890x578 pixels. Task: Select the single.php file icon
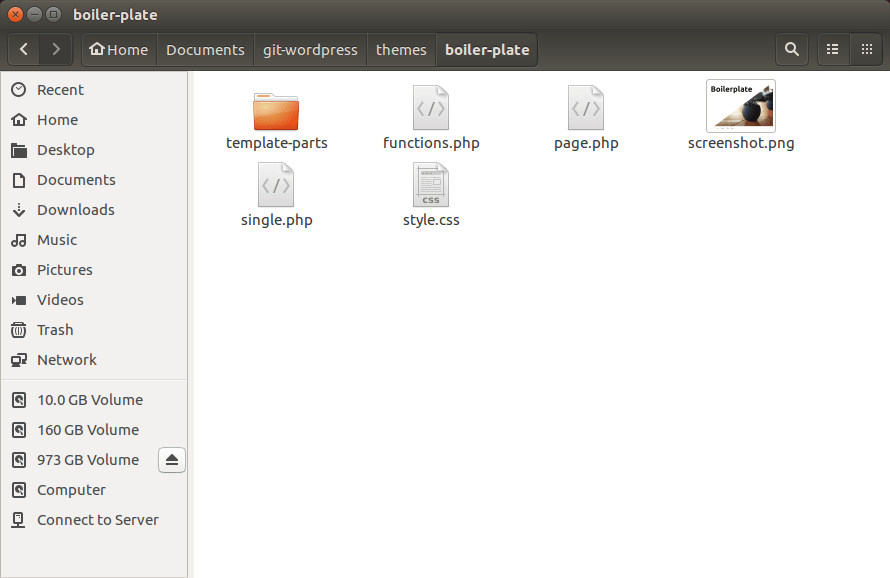pos(276,185)
